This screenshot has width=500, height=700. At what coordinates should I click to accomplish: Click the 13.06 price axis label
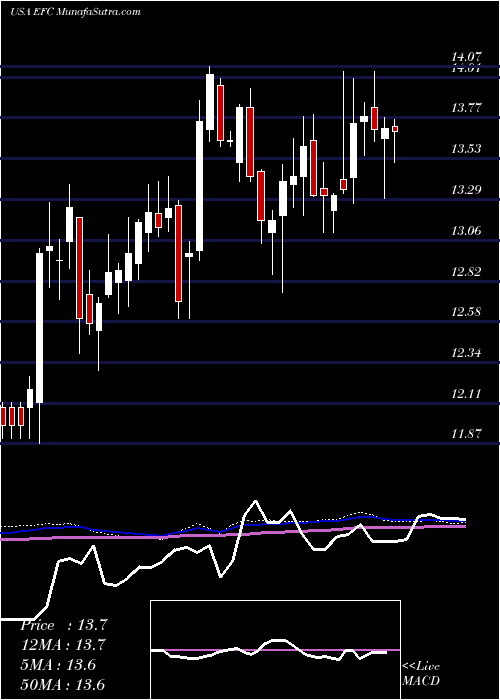tap(467, 231)
